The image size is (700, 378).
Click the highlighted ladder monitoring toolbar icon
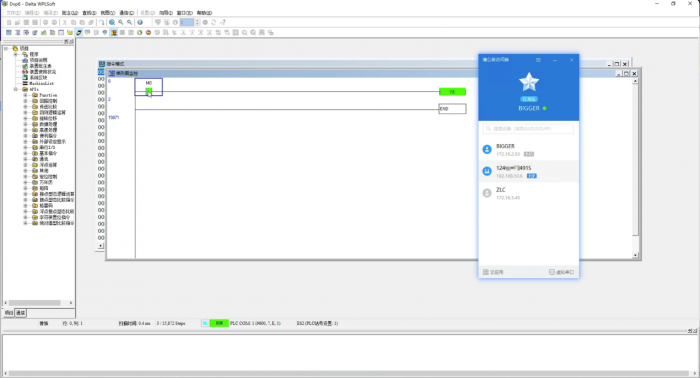click(114, 33)
